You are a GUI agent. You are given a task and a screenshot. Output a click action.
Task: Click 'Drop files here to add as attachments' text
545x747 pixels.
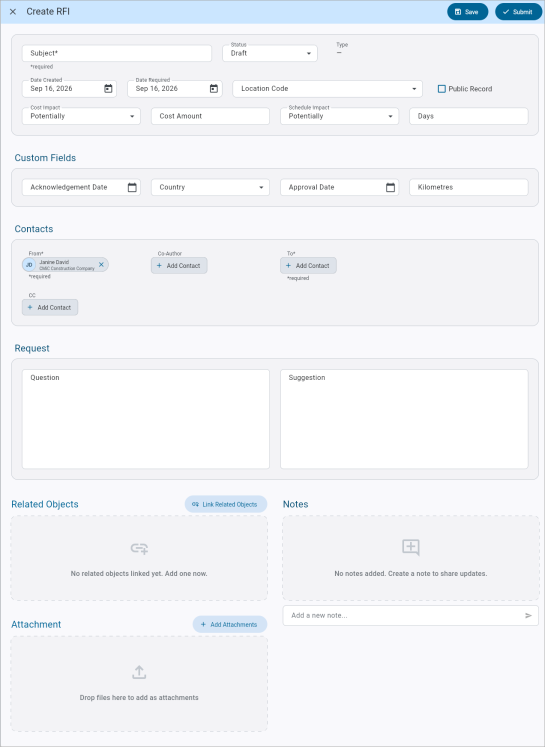139,697
